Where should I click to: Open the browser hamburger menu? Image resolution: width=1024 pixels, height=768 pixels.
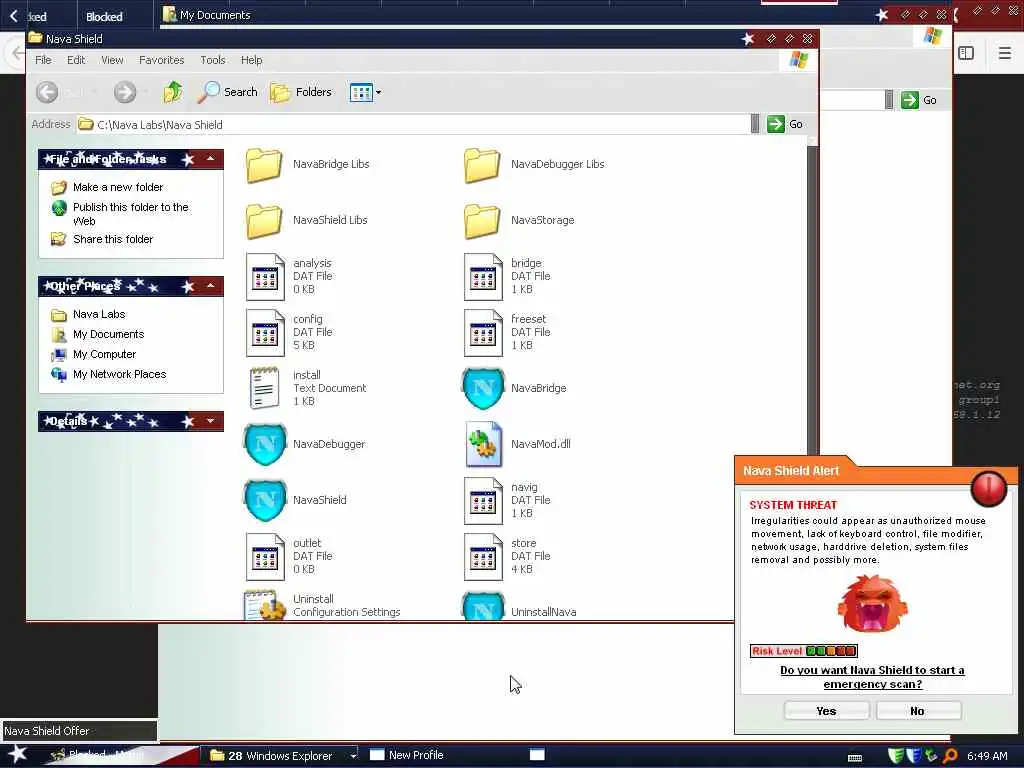point(1005,53)
